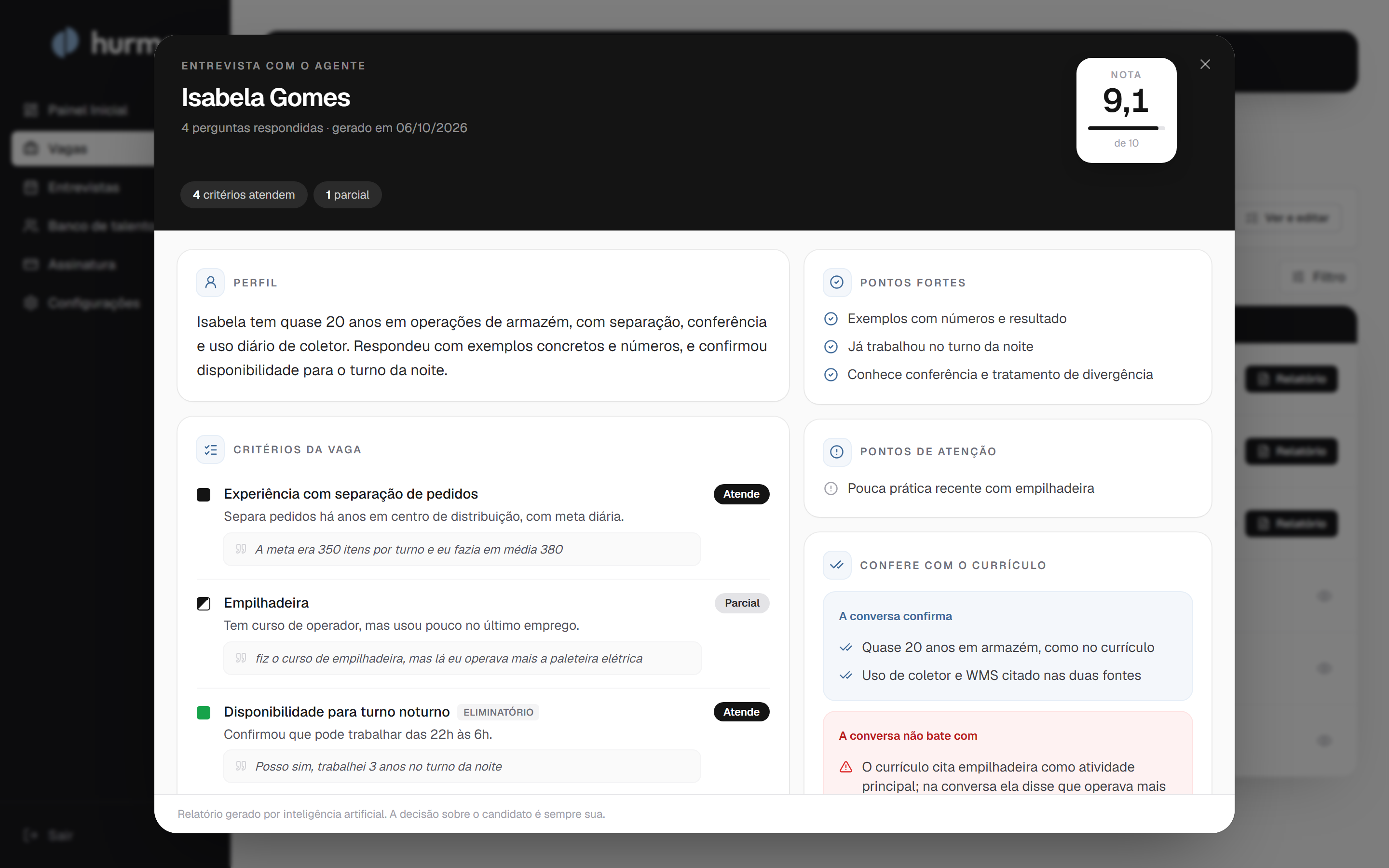Screen dimensions: 1389x868
Task: Click the Filtro button behind the modal
Action: tap(1319, 277)
